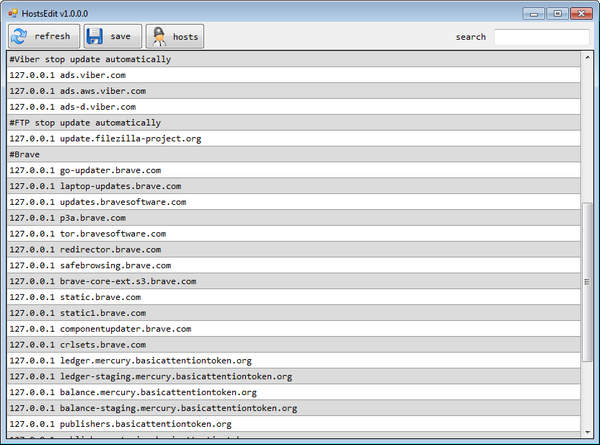
Task: Select the '127.0.0.1 ads.viber.com' row
Action: coord(293,75)
